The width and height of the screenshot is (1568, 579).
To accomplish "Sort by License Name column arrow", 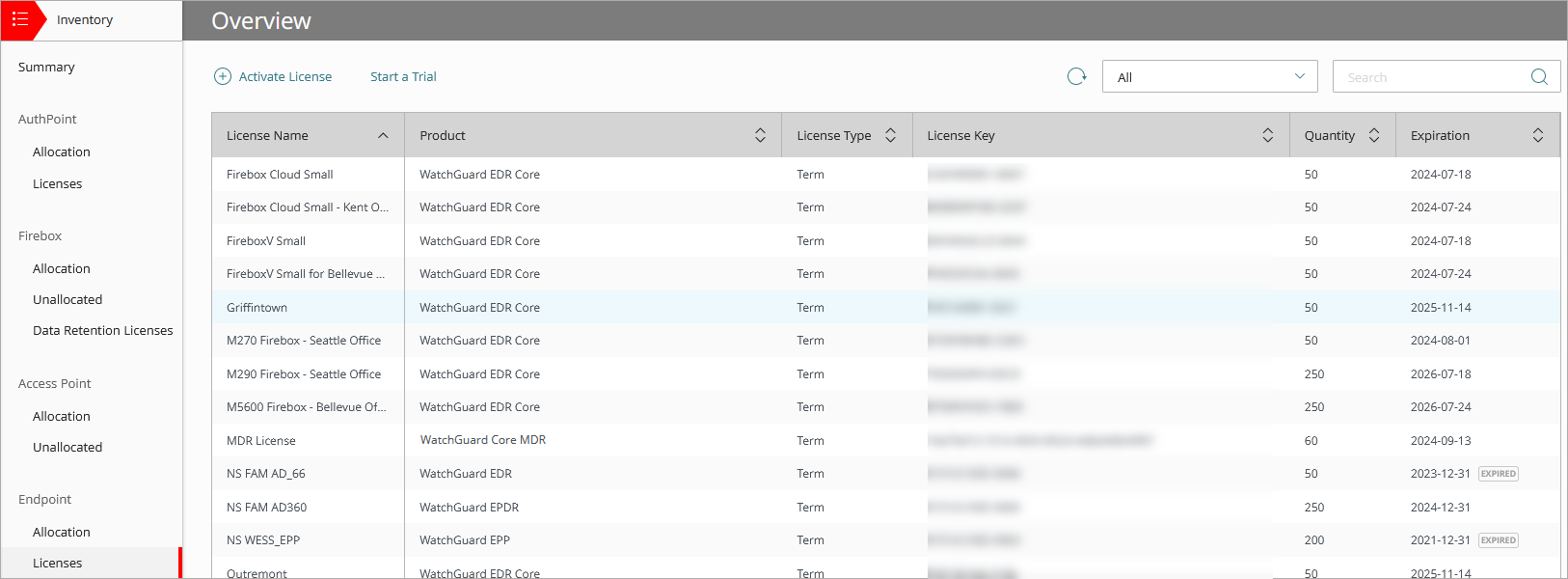I will pyautogui.click(x=383, y=136).
